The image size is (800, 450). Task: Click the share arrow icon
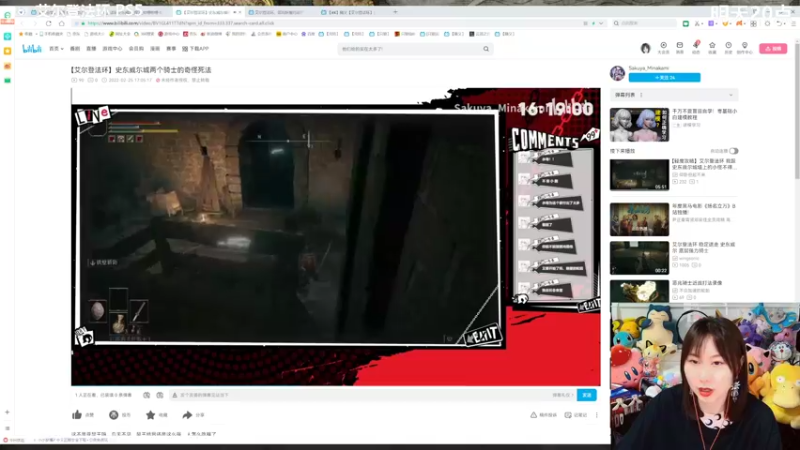tap(187, 415)
